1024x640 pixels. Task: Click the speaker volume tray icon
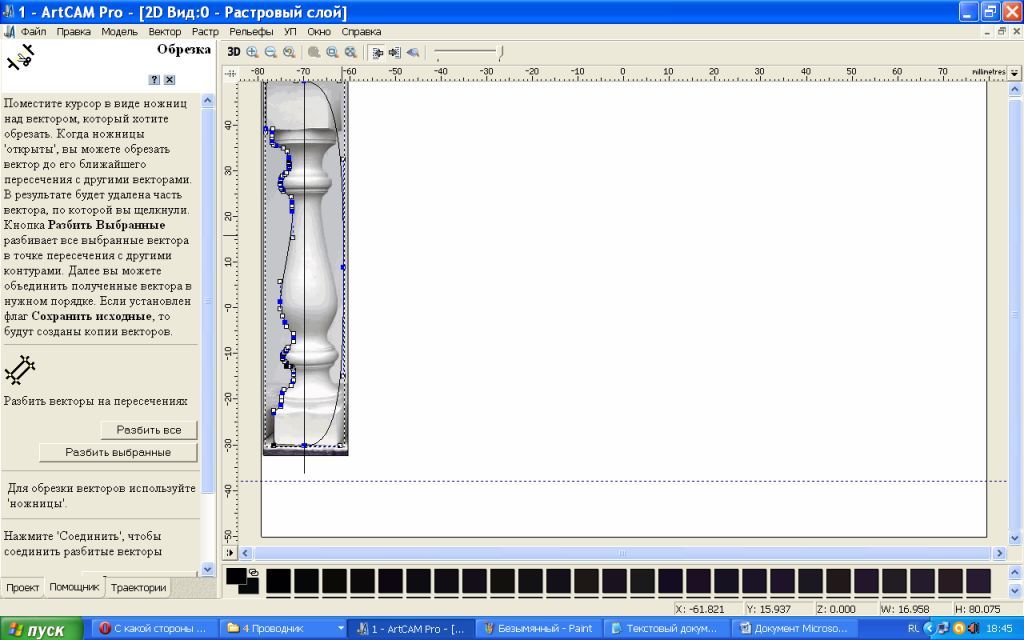[x=973, y=628]
